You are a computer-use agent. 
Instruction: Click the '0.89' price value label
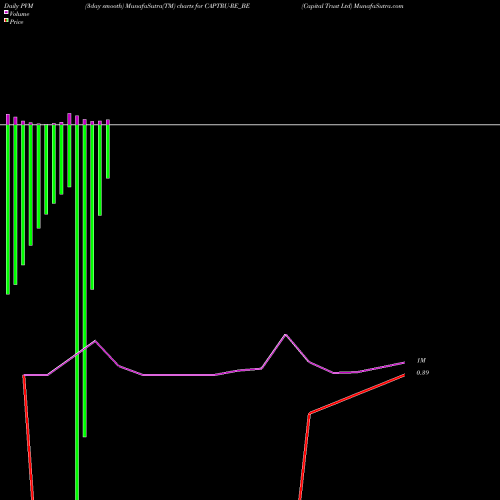pyautogui.click(x=423, y=373)
